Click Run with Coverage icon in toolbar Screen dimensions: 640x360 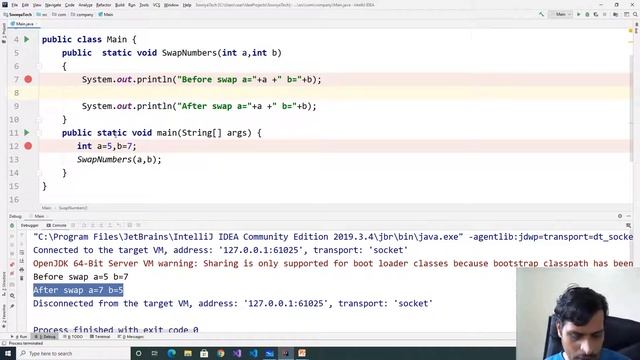click(596, 14)
